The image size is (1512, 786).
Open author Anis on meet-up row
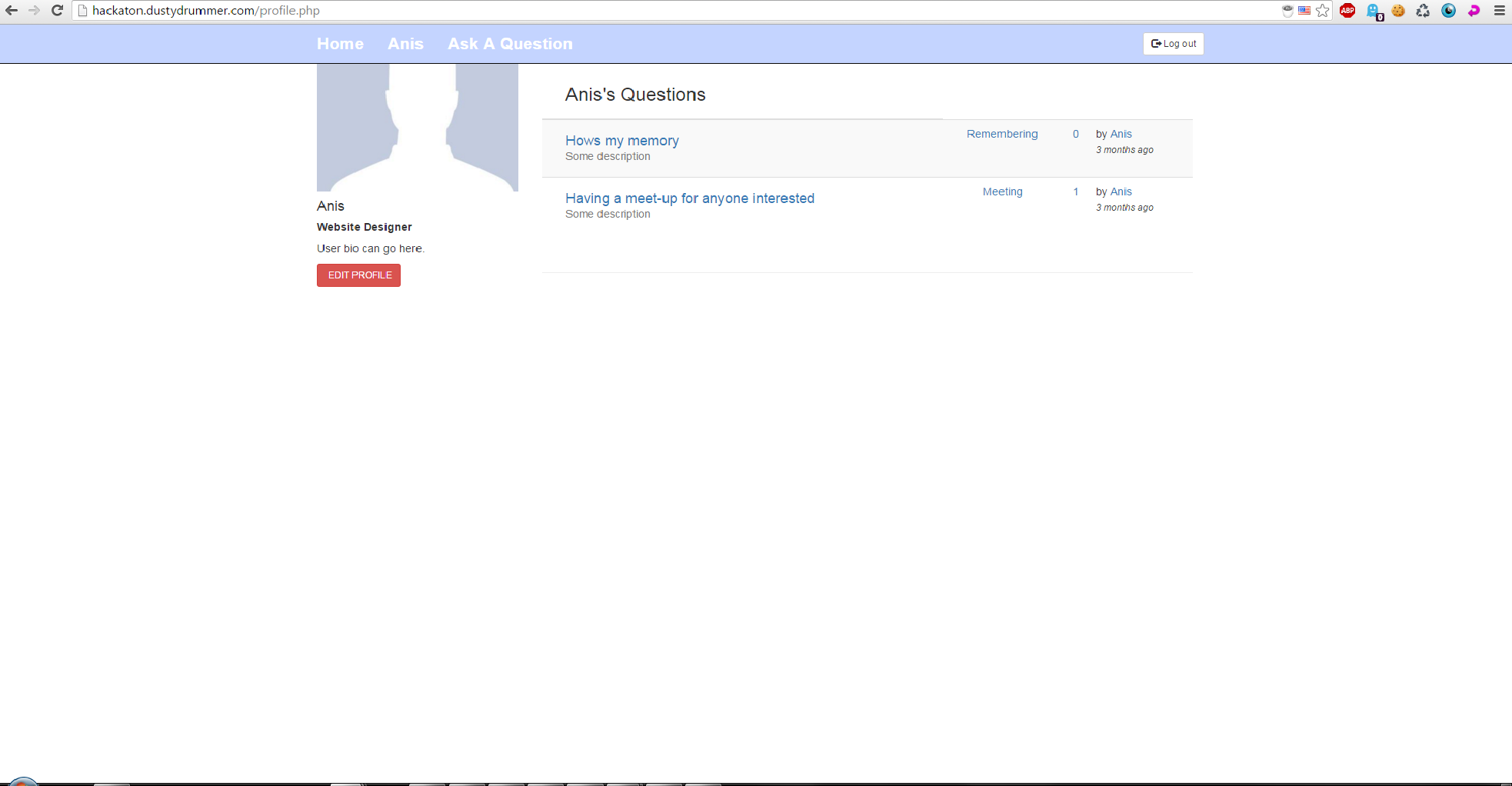coord(1121,192)
